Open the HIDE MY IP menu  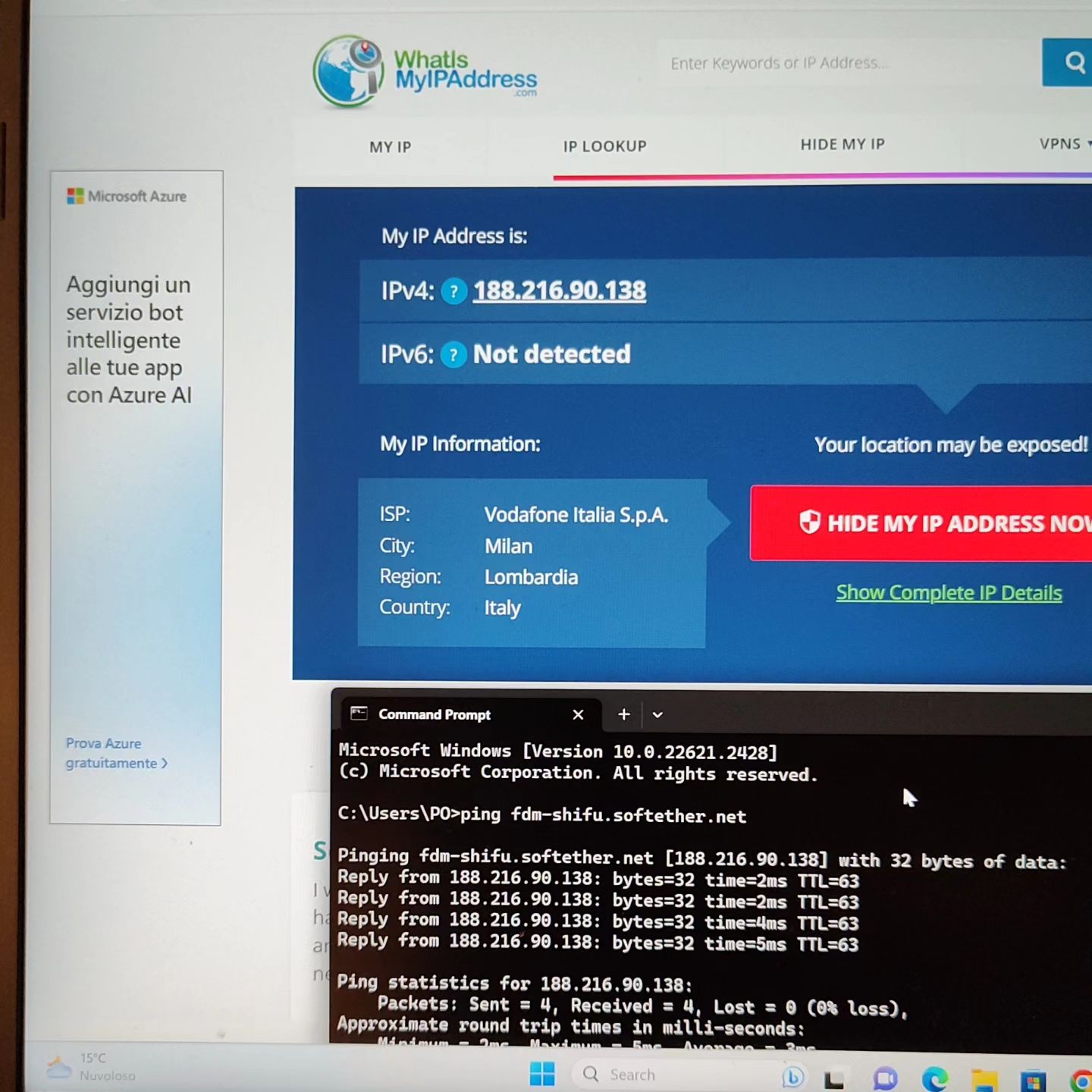coord(843,144)
